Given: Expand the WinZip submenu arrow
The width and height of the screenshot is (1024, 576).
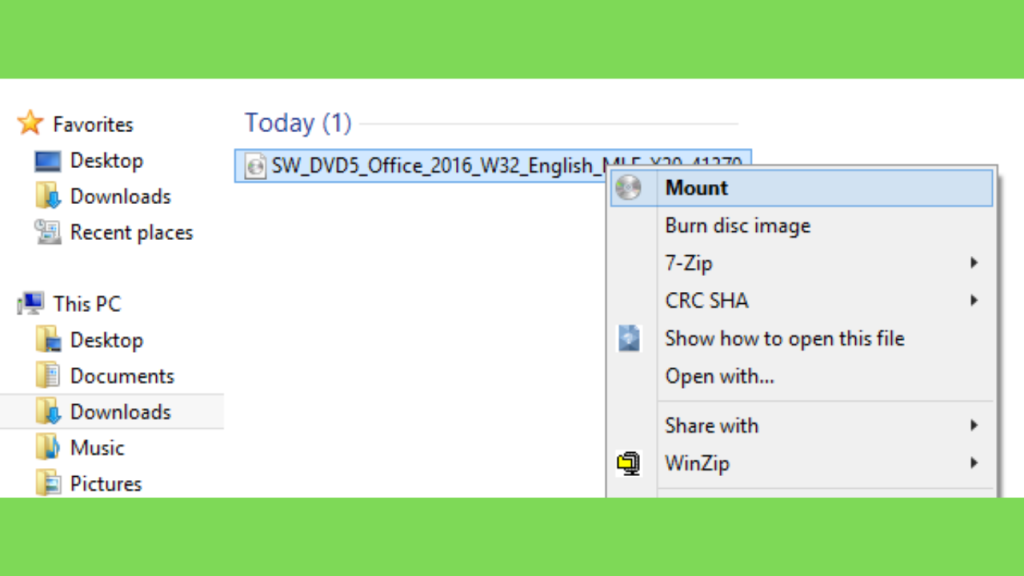Looking at the screenshot, I should click(974, 463).
